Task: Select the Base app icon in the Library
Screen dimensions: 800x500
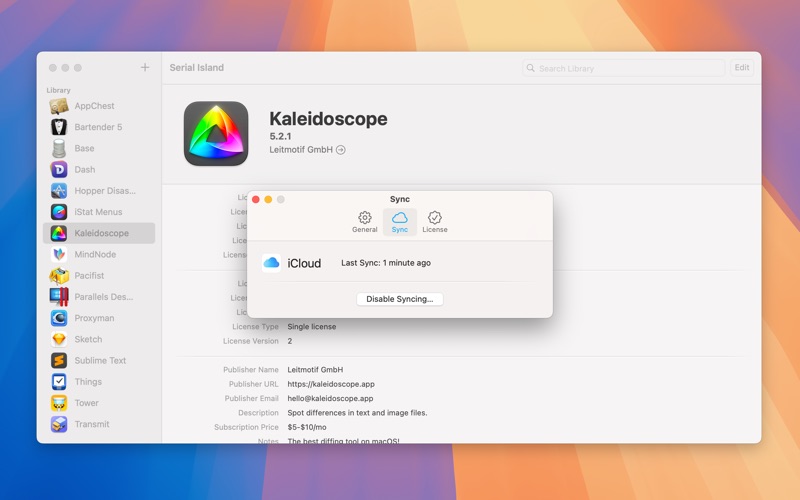Action: (x=59, y=148)
